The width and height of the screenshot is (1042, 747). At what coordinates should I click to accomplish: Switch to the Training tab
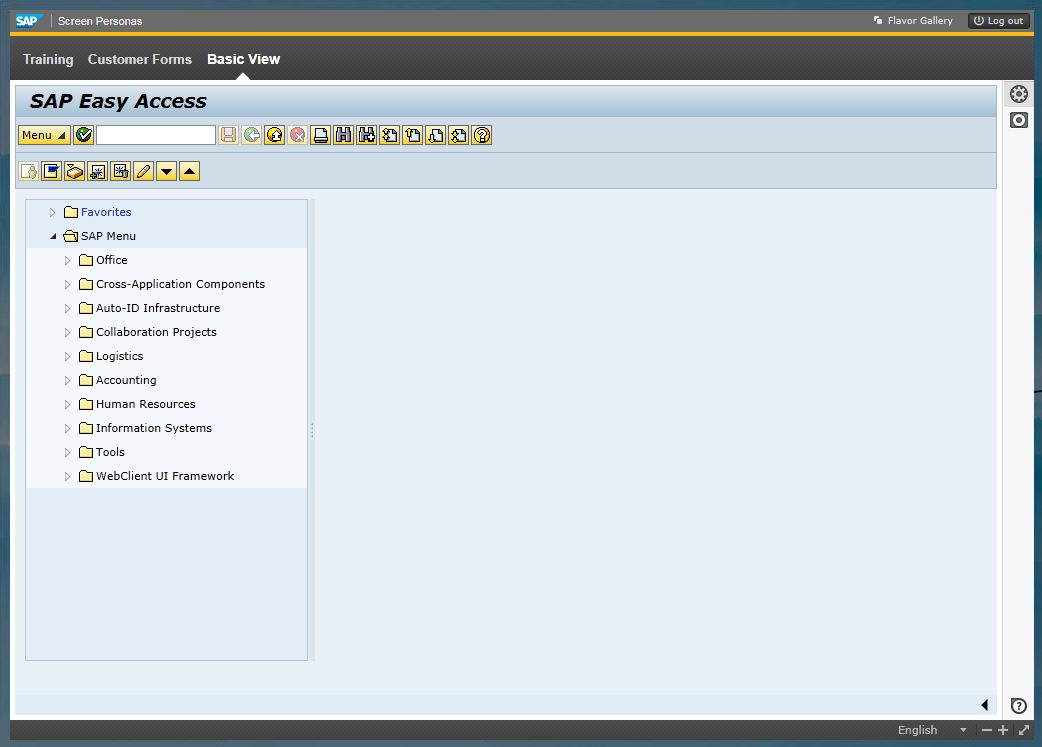[48, 59]
